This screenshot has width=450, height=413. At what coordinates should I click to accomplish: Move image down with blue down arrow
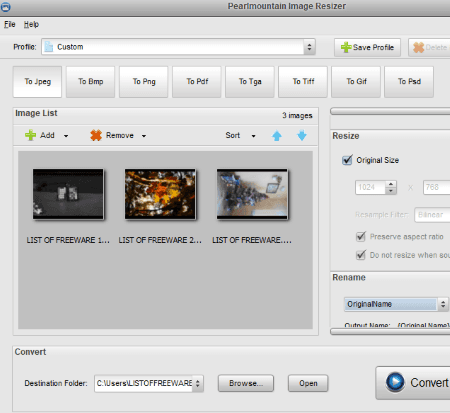(302, 135)
